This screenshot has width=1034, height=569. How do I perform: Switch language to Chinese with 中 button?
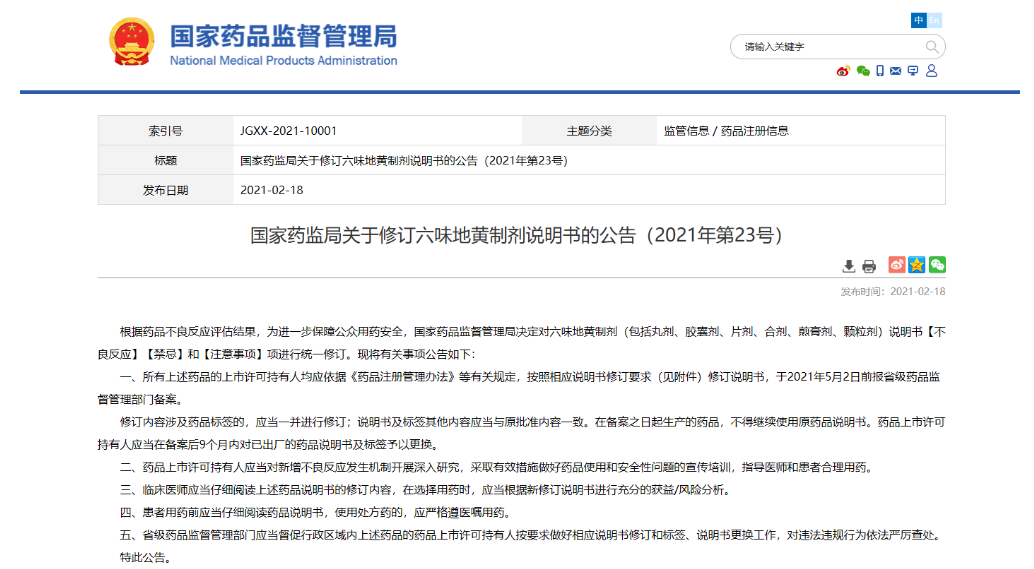pos(919,20)
